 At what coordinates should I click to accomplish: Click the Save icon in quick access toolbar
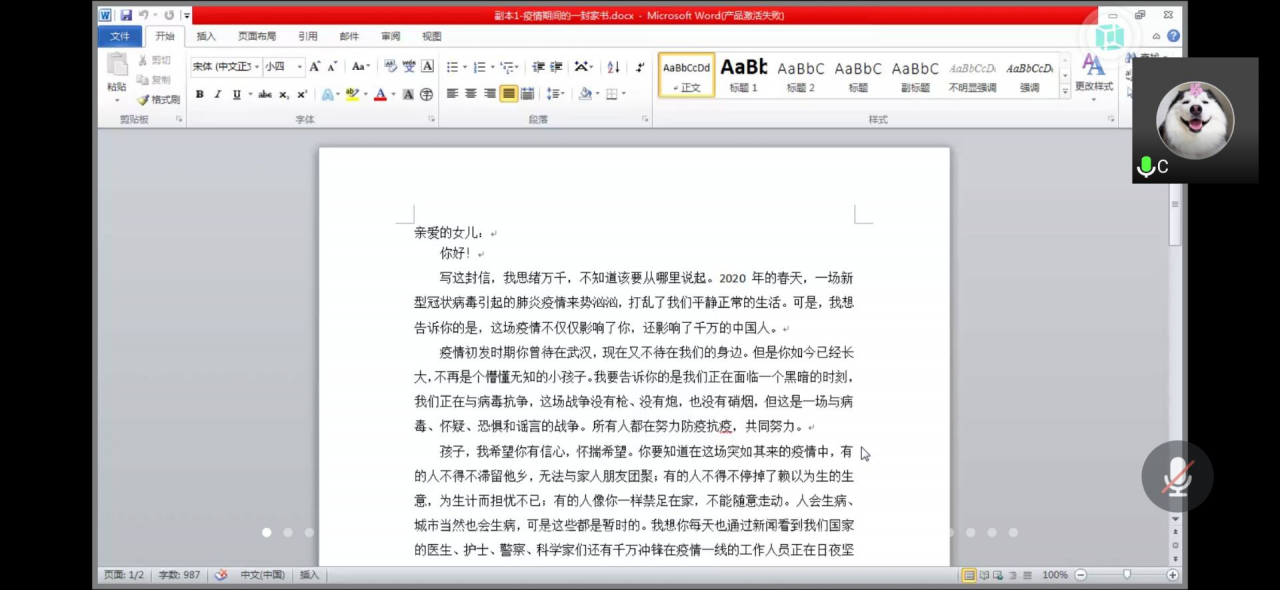(126, 15)
